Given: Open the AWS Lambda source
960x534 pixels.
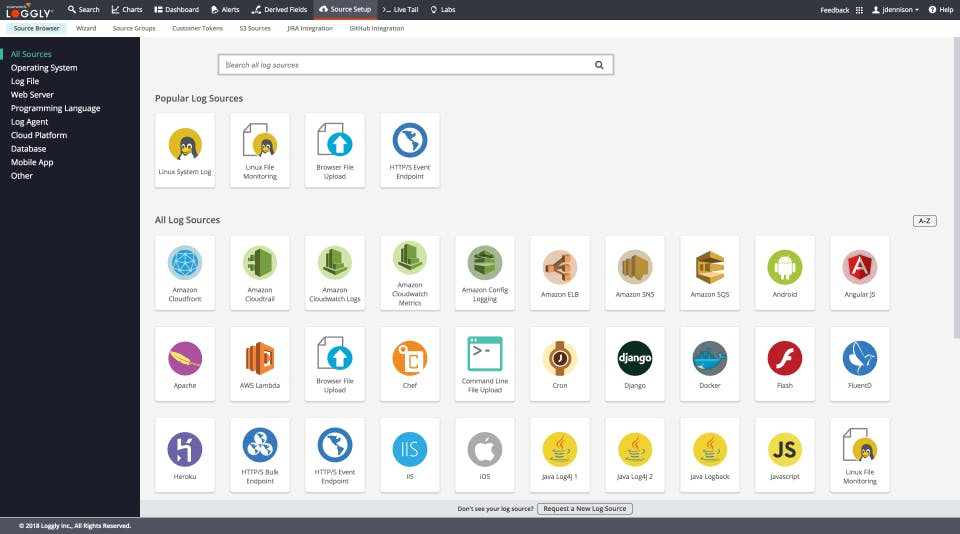Looking at the screenshot, I should [x=260, y=364].
